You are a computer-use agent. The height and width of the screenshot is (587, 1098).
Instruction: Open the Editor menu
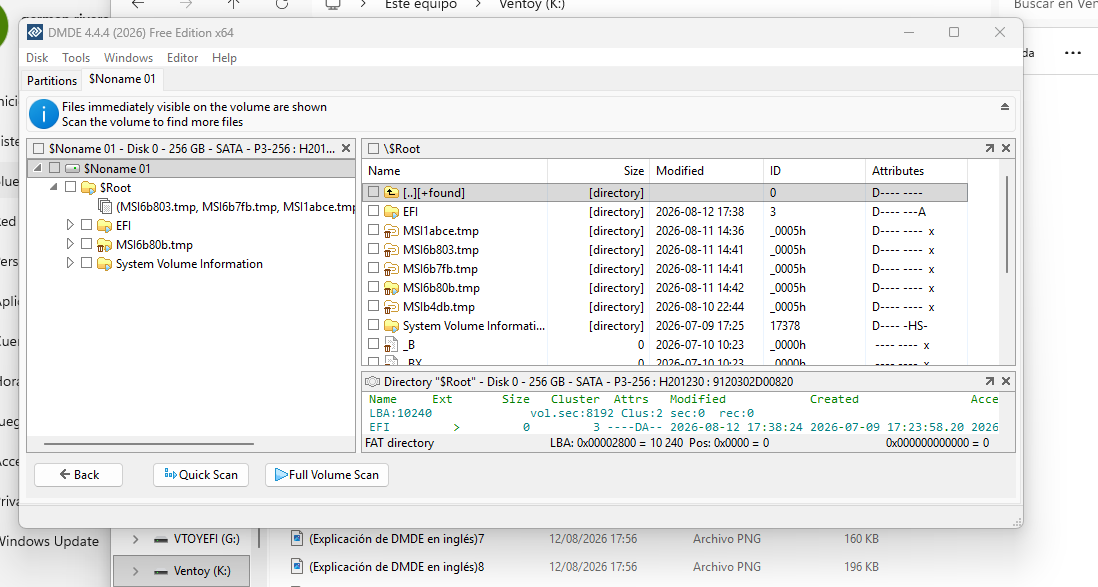pyautogui.click(x=182, y=58)
